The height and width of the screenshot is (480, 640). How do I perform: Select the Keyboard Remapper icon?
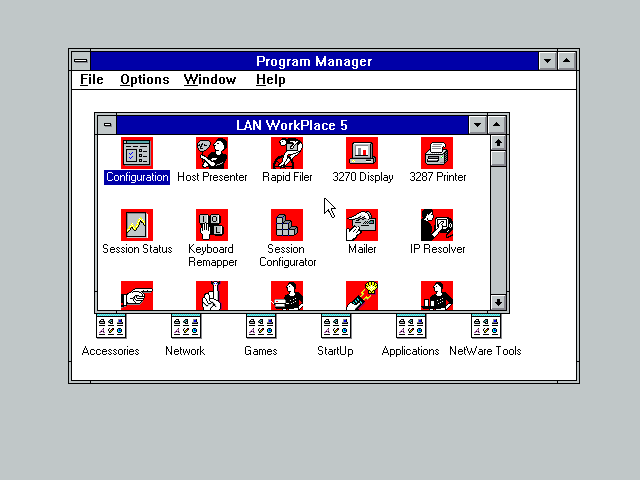[x=212, y=225]
